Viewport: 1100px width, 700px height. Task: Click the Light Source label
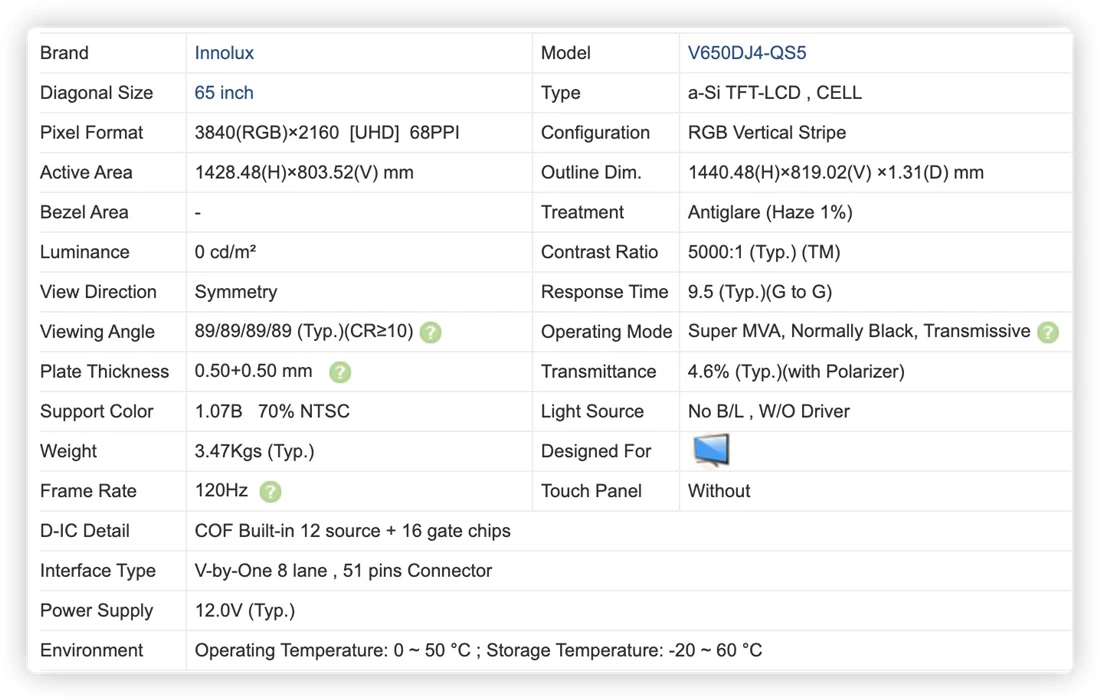[592, 411]
